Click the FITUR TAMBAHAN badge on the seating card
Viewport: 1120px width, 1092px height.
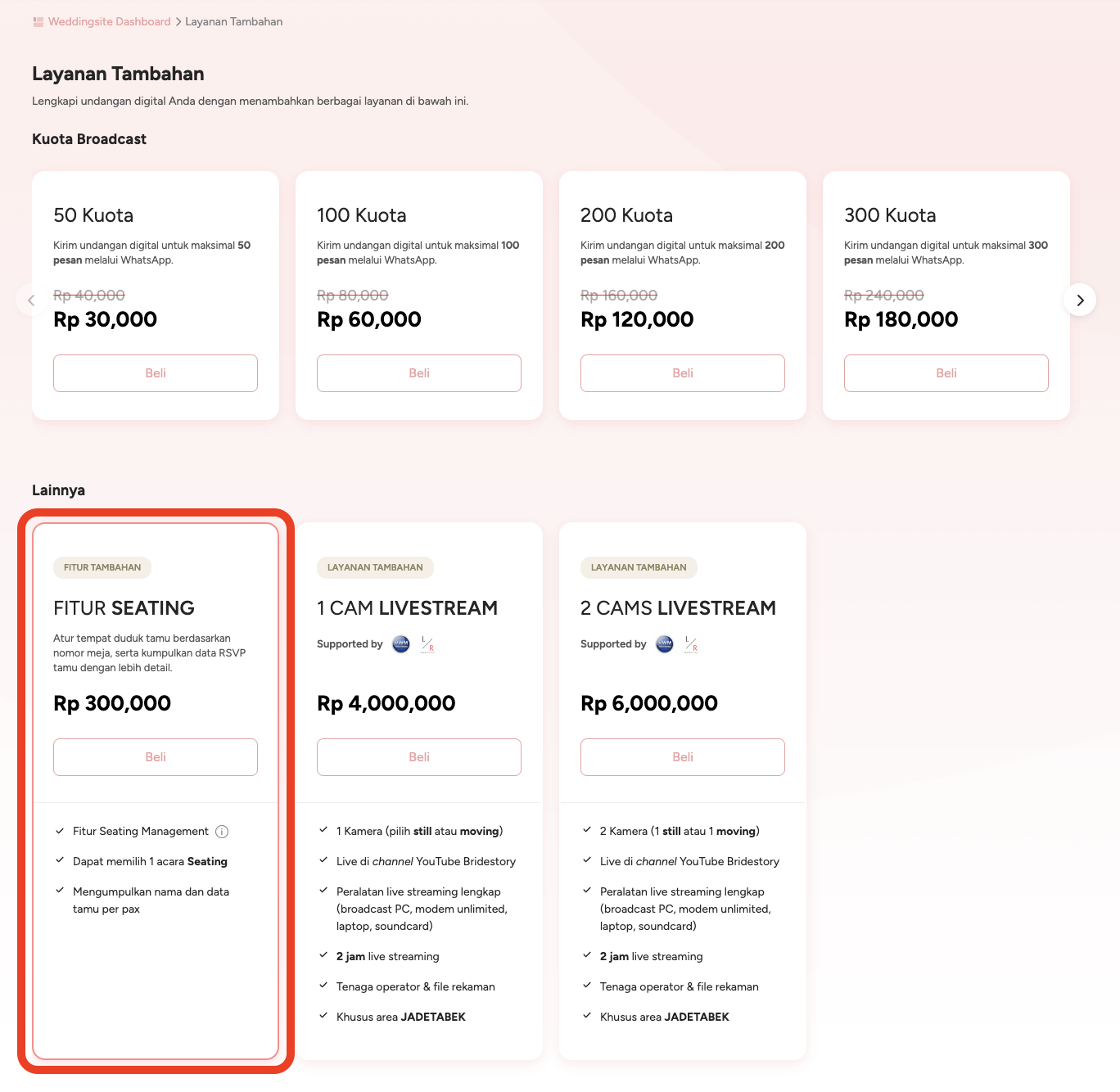102,567
